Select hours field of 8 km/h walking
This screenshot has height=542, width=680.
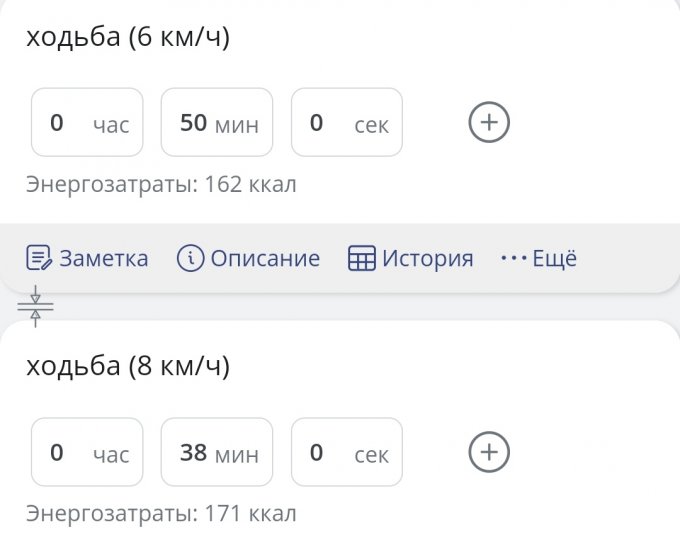[x=87, y=452]
